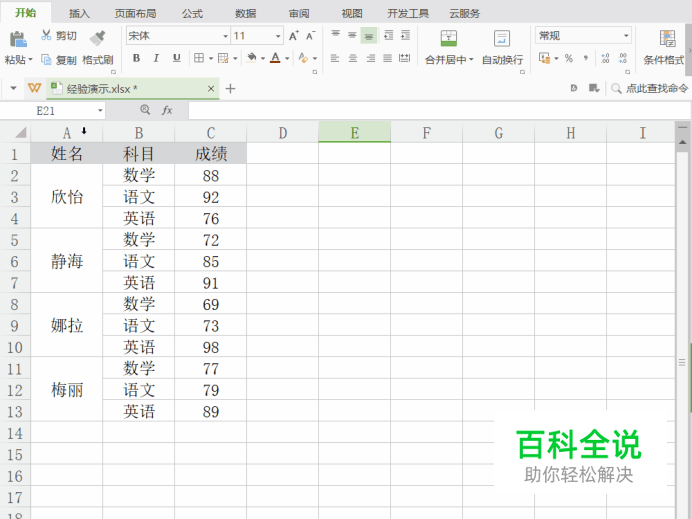Click the increase indent icon

tap(405, 35)
